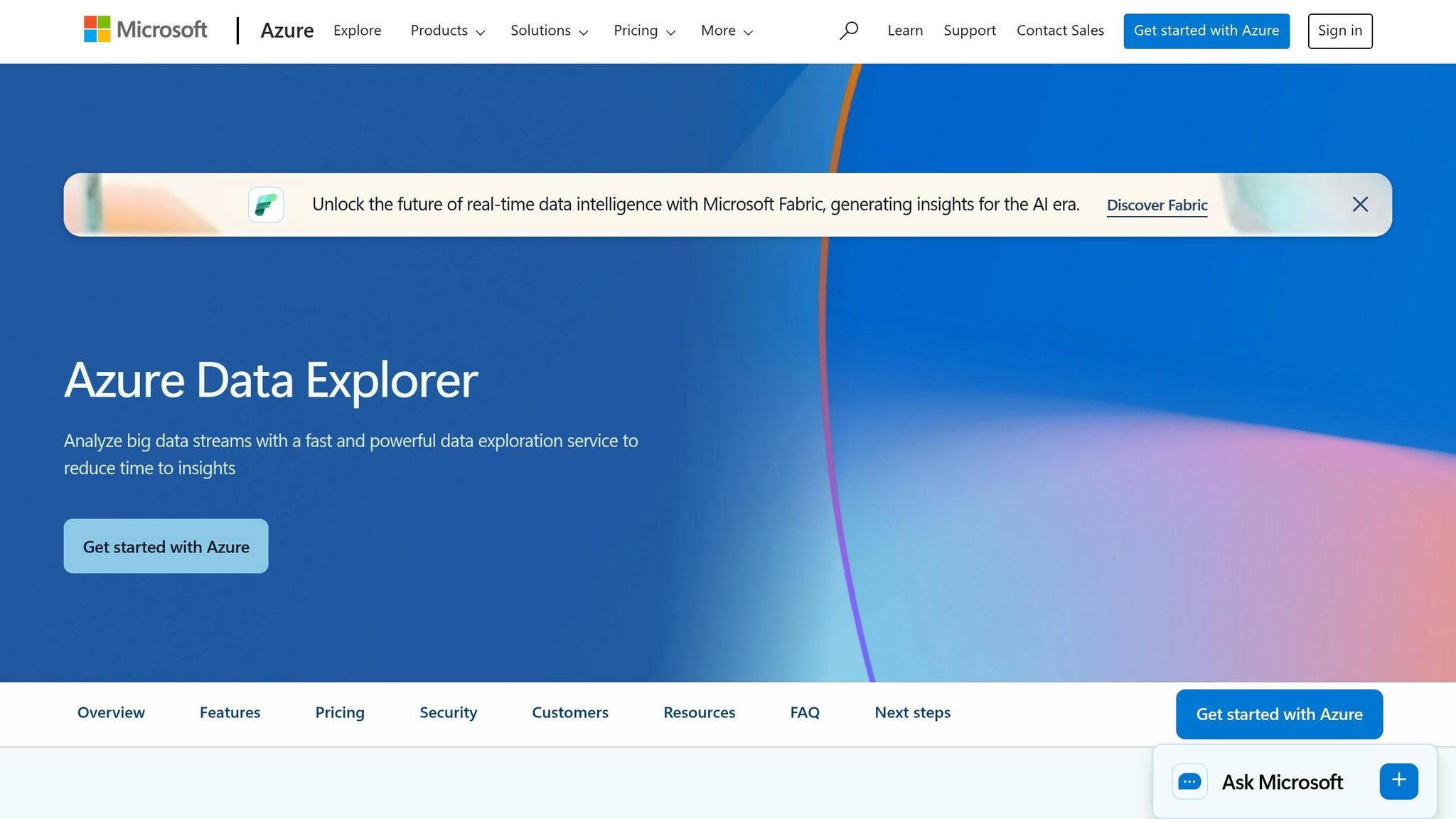Click the Sign in button
Image resolution: width=1456 pixels, height=819 pixels.
coord(1340,31)
